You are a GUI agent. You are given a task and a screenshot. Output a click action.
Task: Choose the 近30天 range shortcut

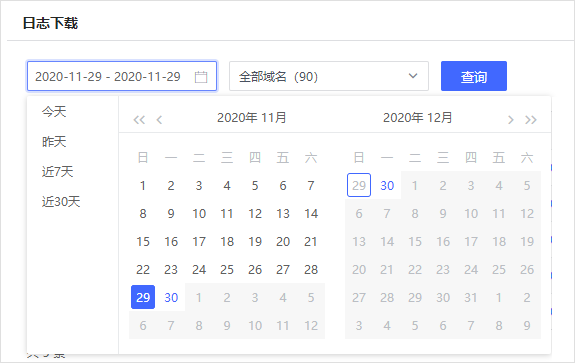coord(61,202)
